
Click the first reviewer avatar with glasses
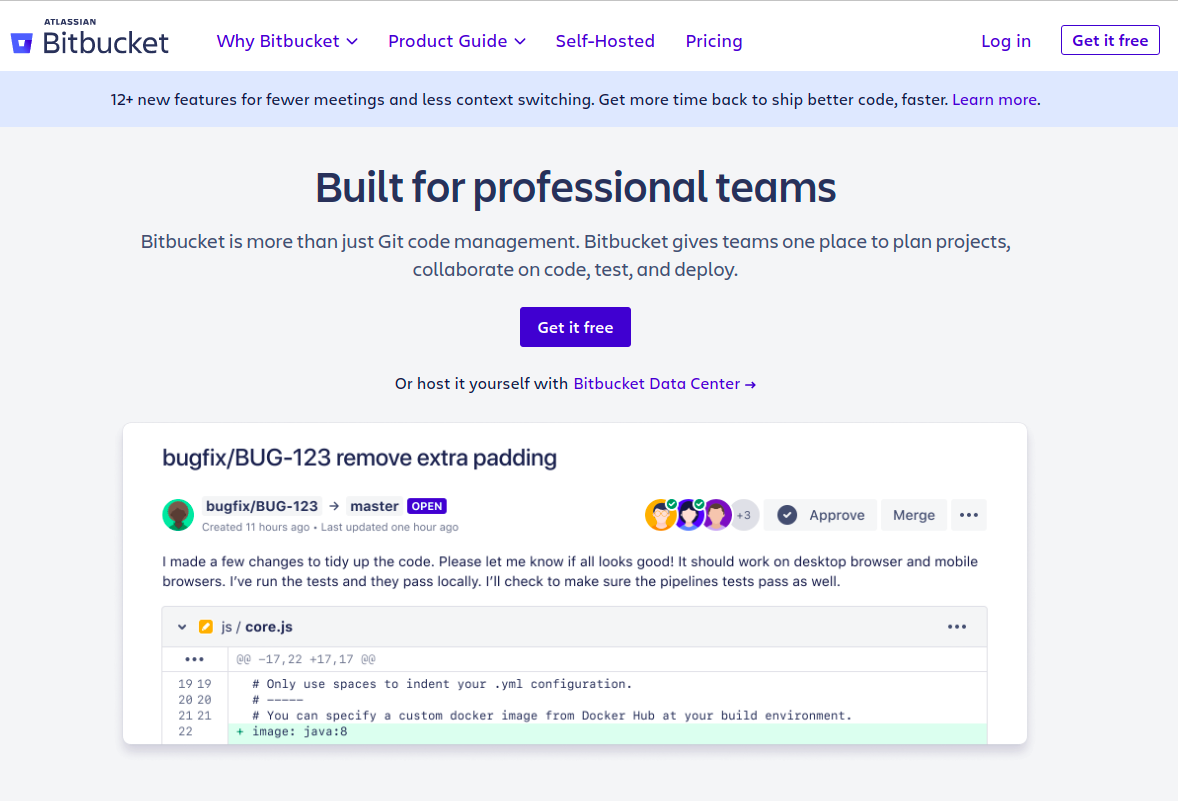click(660, 515)
